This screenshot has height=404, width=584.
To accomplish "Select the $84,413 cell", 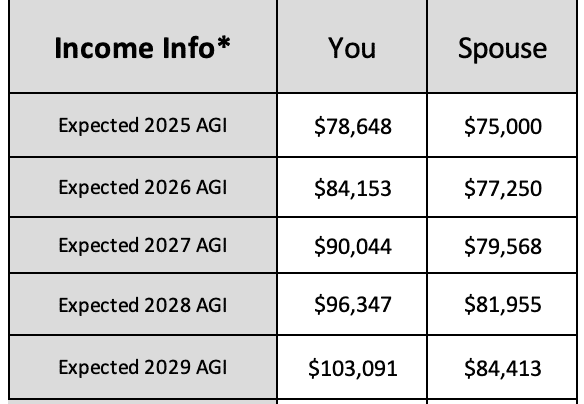I will 502,367.
